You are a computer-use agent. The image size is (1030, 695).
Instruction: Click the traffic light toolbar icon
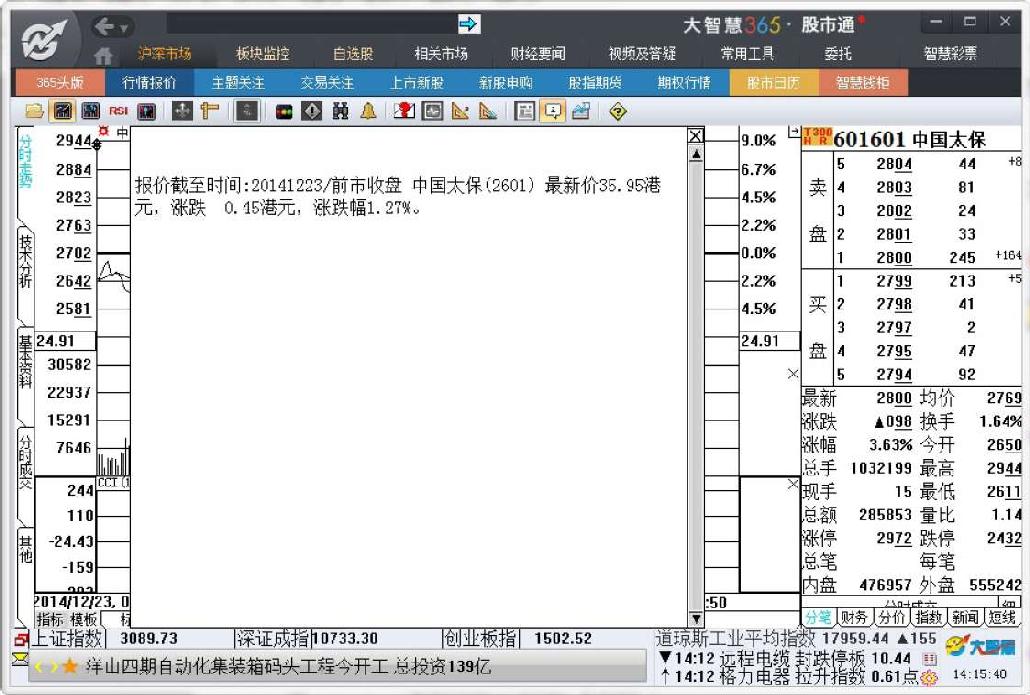point(284,112)
